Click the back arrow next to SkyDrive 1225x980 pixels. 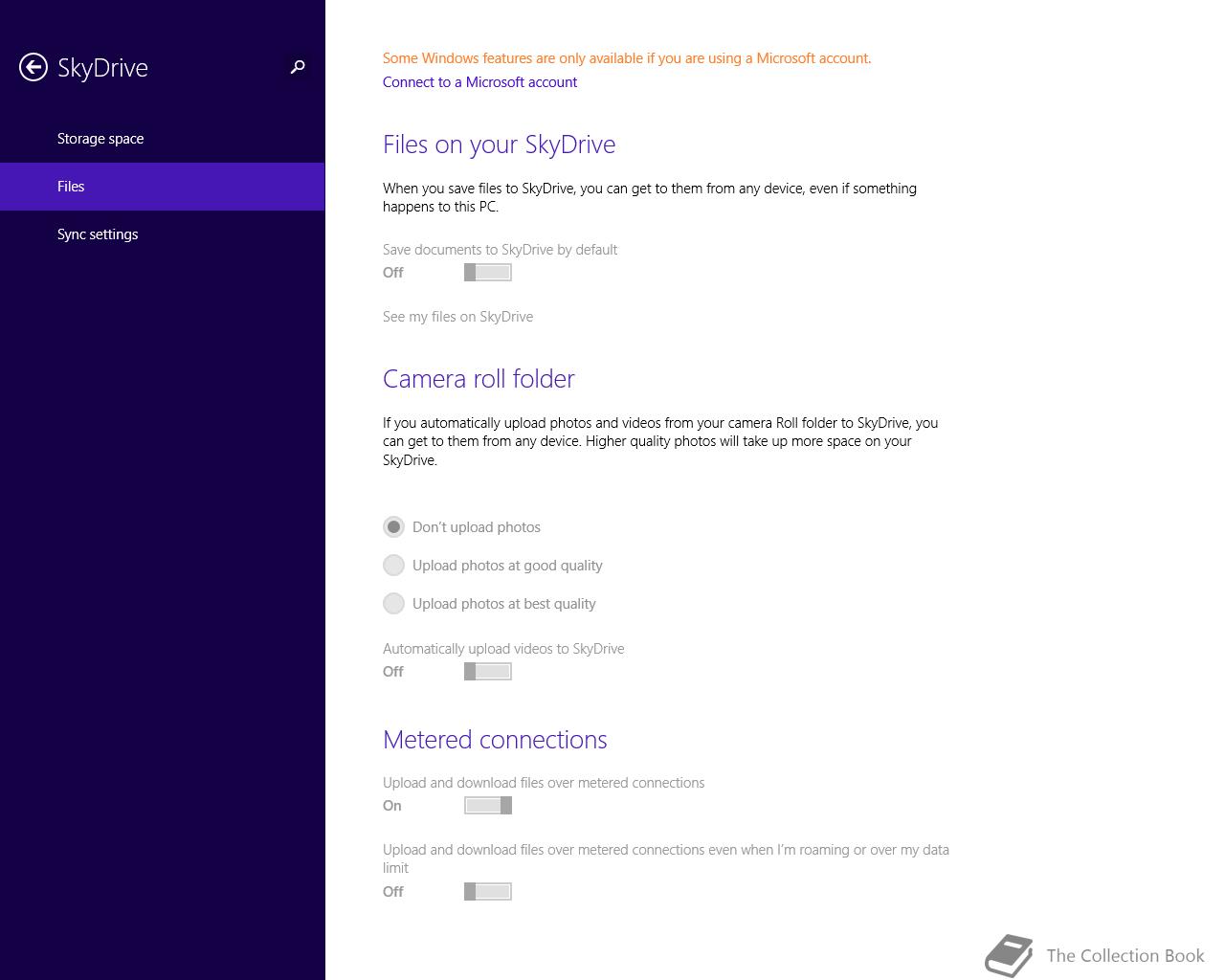[33, 67]
